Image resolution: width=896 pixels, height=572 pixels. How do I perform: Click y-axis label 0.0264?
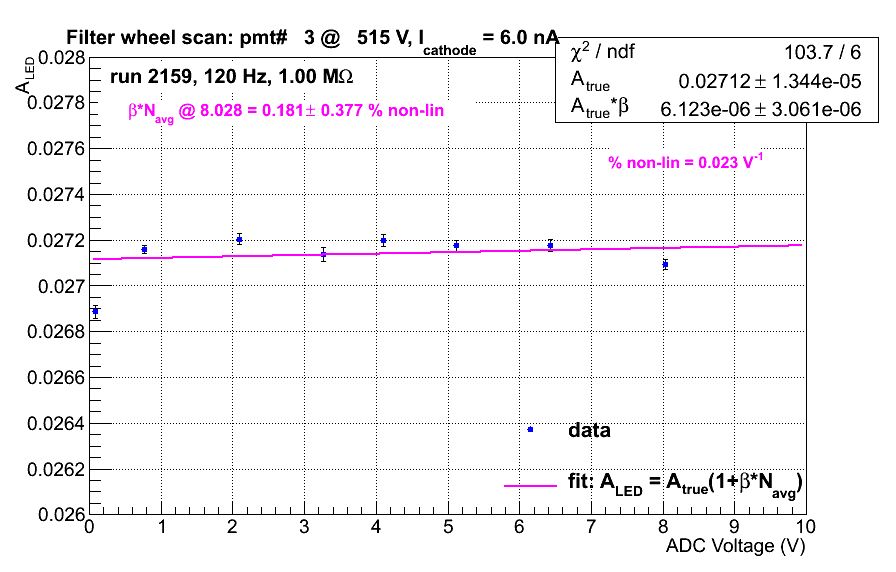(56, 423)
